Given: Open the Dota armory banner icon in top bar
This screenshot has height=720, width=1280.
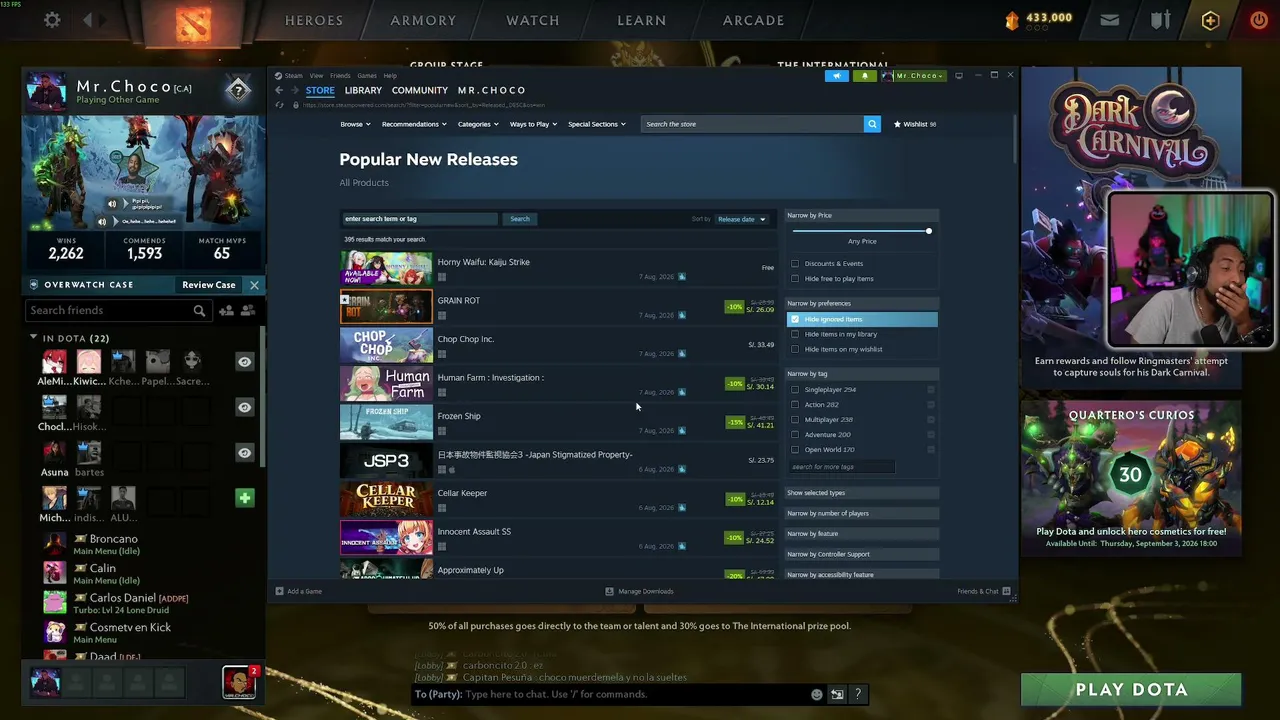Looking at the screenshot, I should click(x=1160, y=20).
